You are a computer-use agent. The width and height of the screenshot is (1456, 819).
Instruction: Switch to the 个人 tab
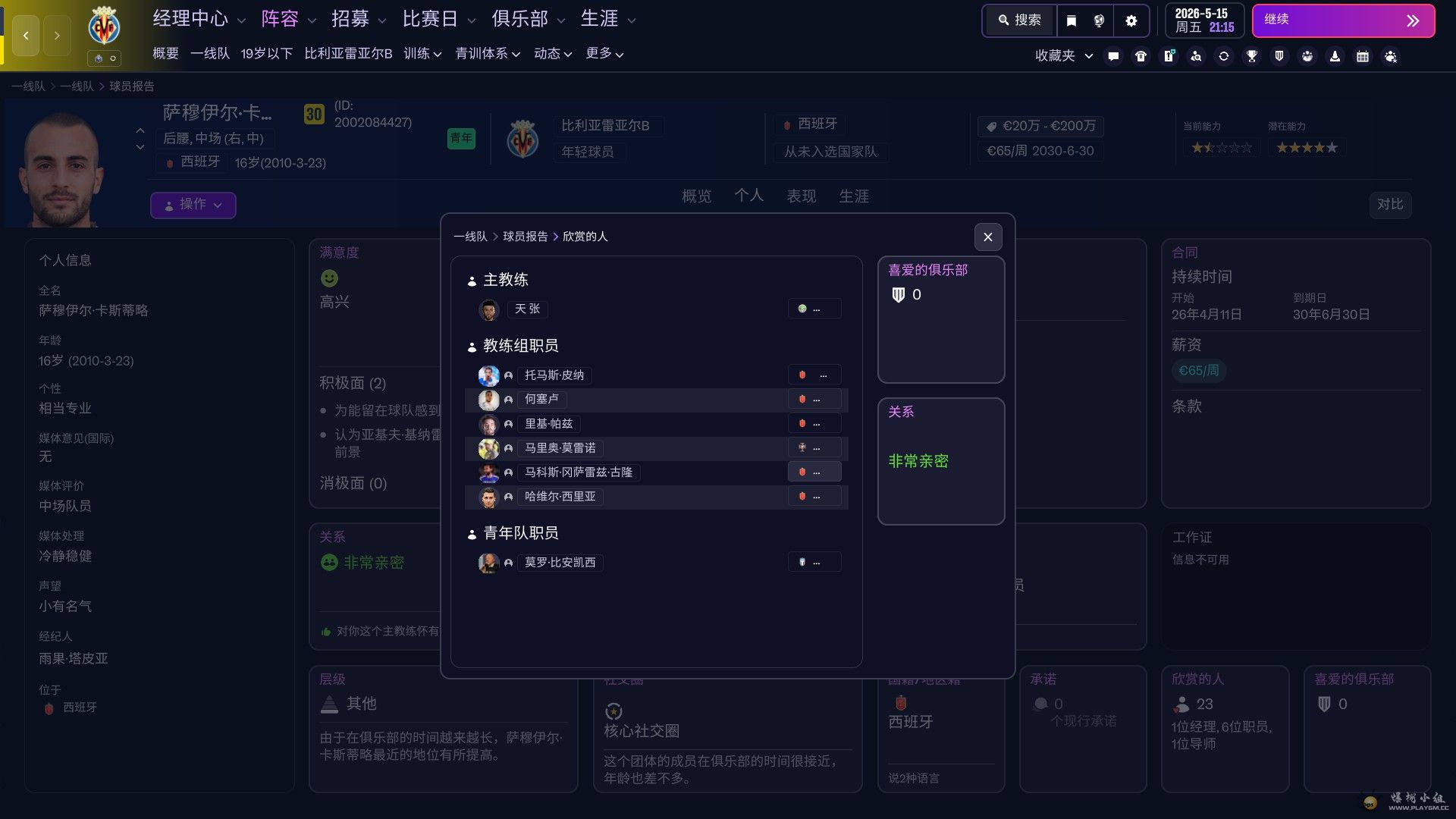(x=748, y=196)
